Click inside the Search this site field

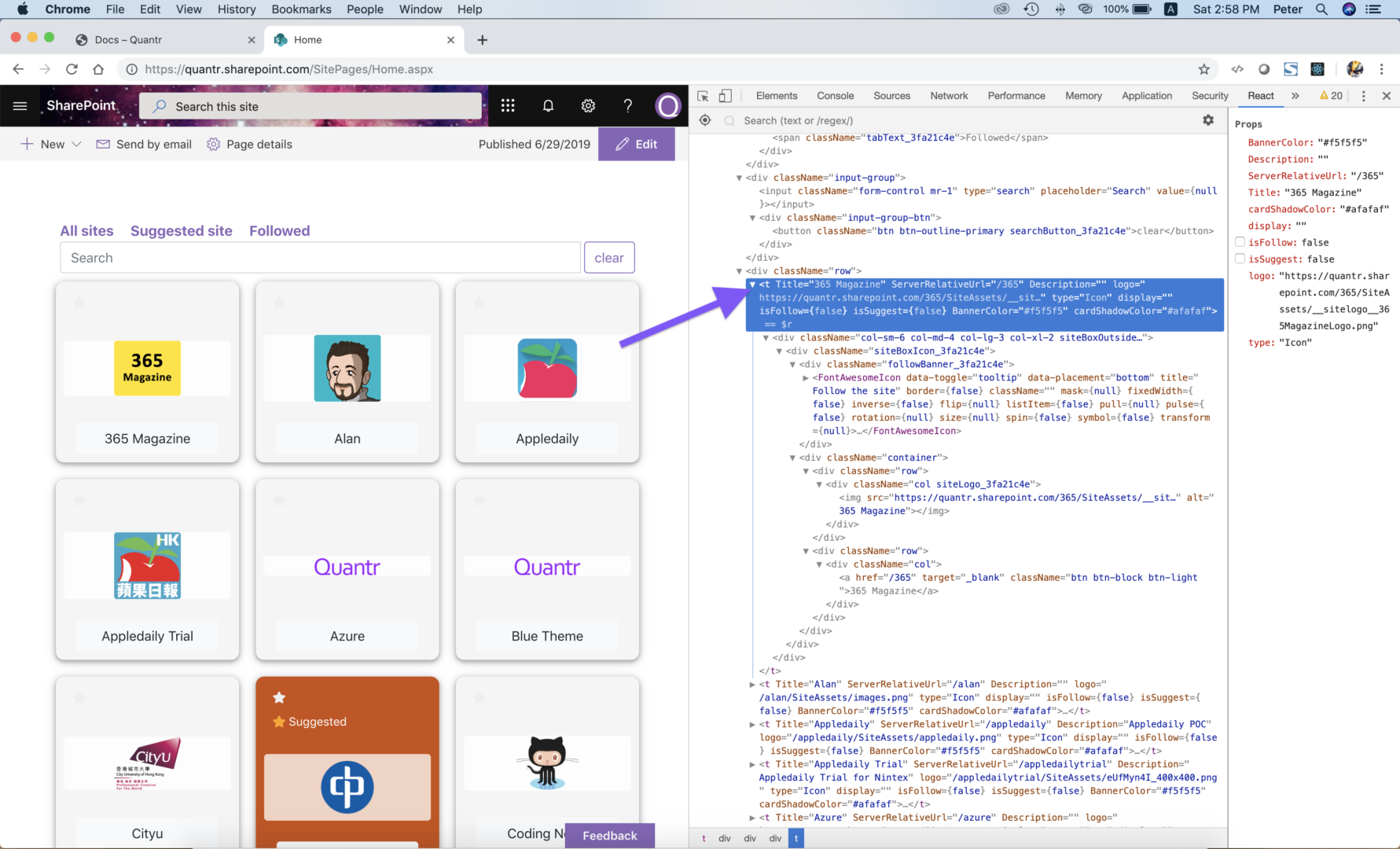(x=311, y=105)
